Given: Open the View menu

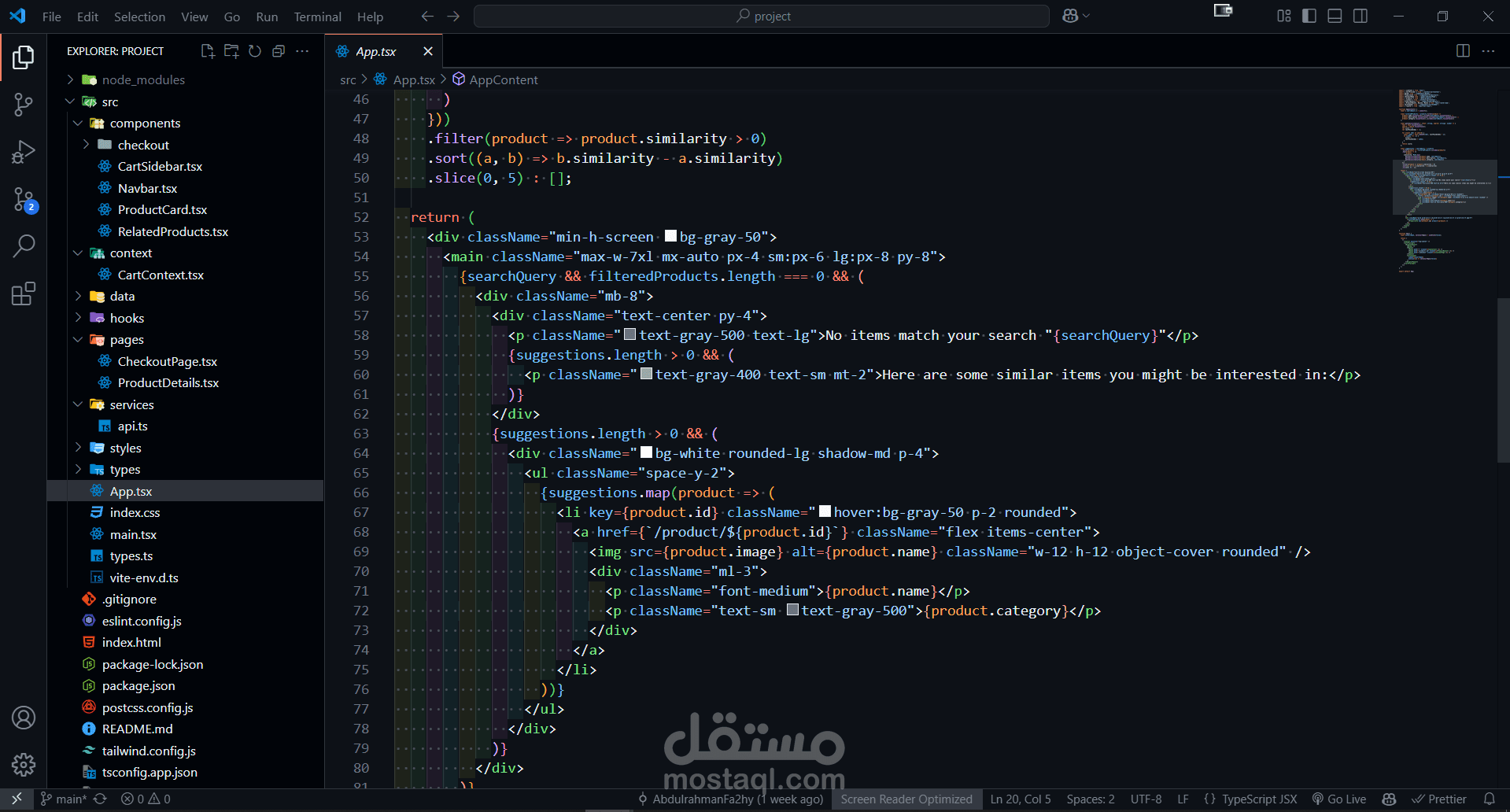Looking at the screenshot, I should (x=194, y=17).
